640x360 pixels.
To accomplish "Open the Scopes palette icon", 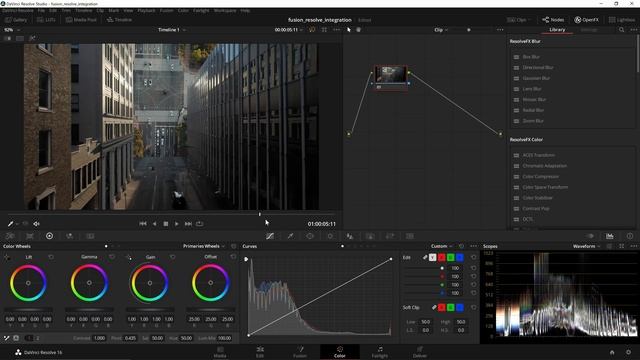I will pos(609,236).
